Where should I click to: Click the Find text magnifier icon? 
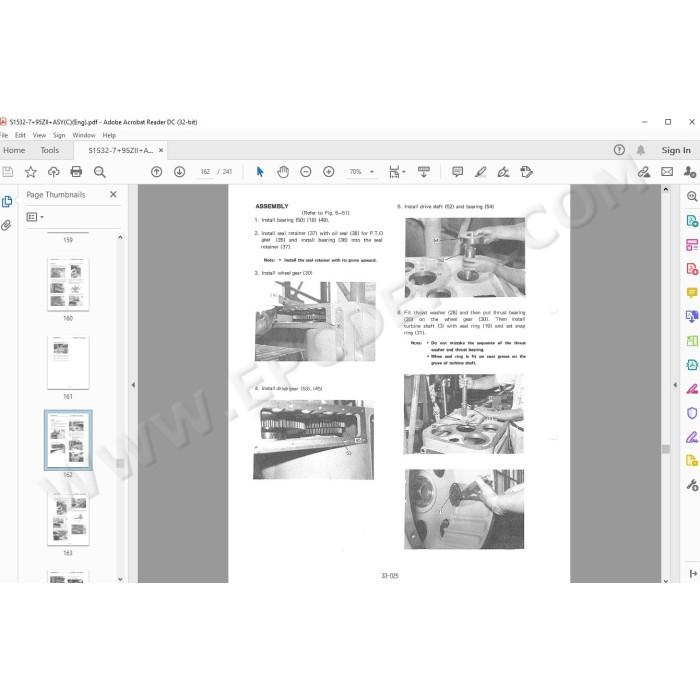[x=100, y=172]
